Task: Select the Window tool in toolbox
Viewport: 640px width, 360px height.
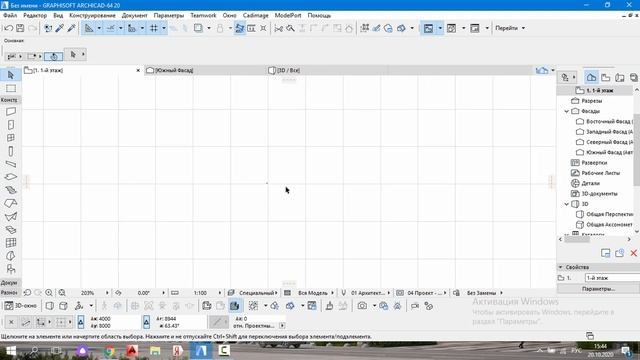Action: coord(11,138)
